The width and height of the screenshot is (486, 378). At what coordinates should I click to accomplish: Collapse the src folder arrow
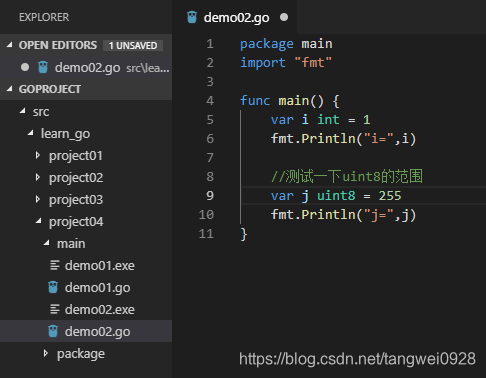click(23, 111)
